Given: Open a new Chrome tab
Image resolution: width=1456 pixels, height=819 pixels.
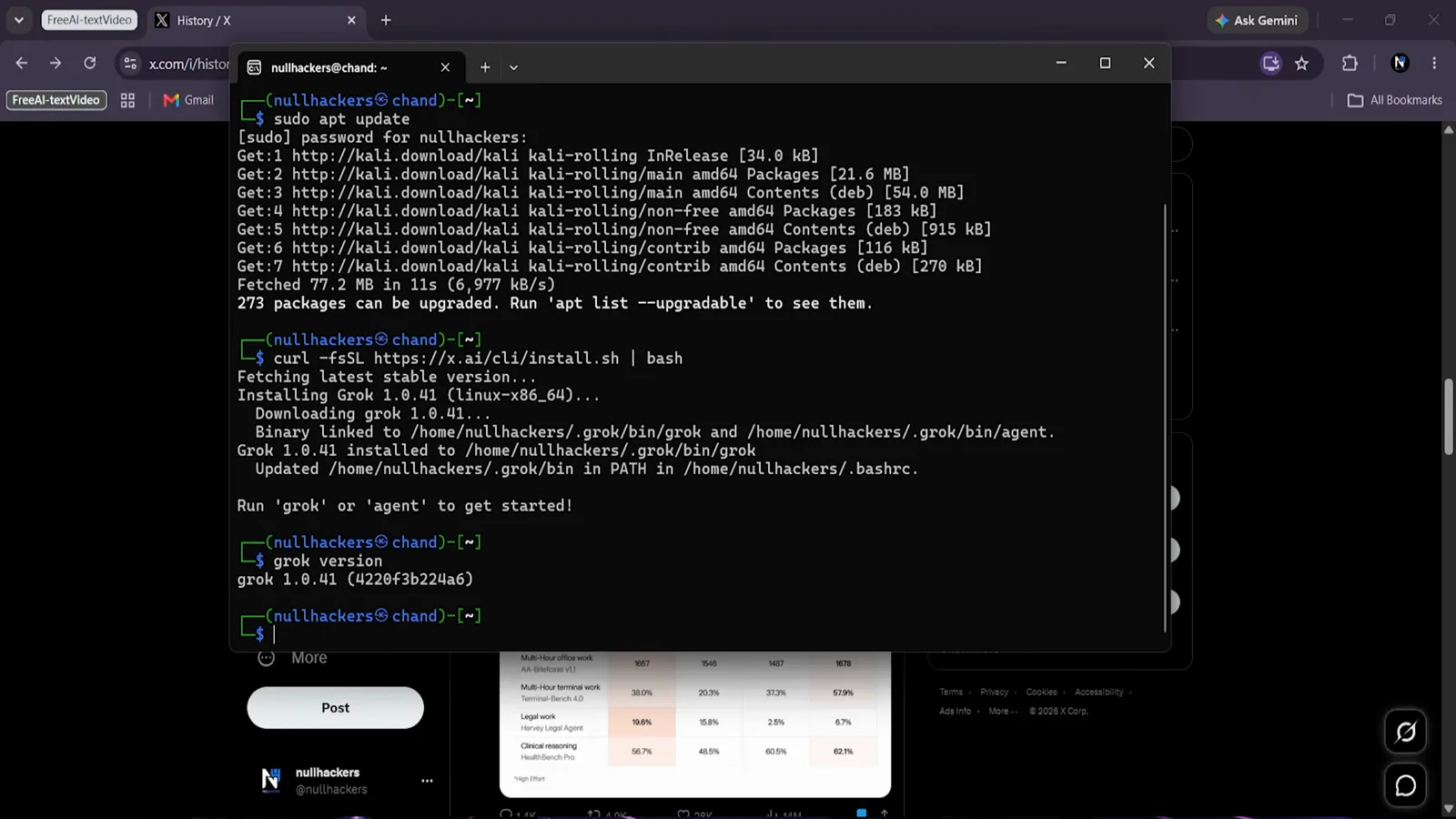Looking at the screenshot, I should click(x=386, y=20).
